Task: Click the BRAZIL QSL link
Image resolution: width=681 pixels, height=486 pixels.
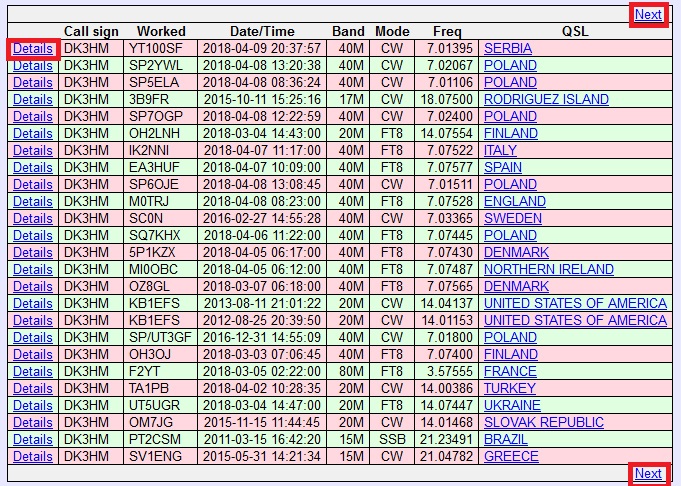Action: 506,439
